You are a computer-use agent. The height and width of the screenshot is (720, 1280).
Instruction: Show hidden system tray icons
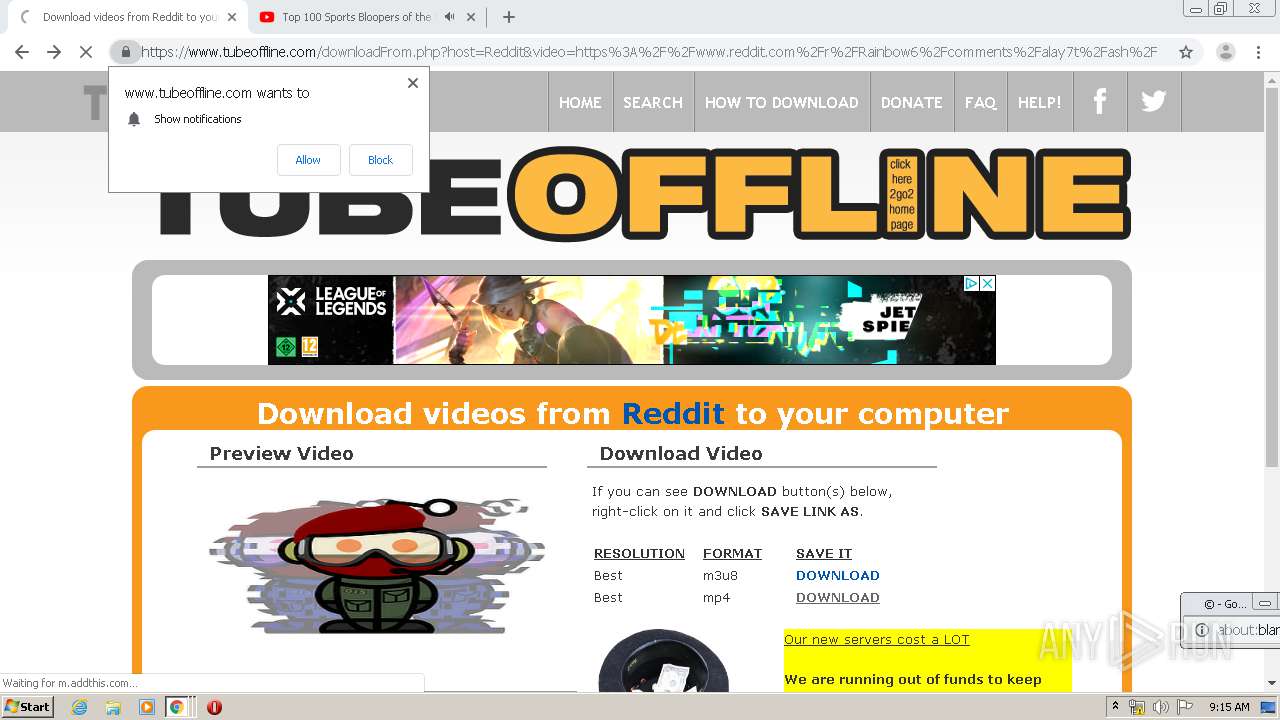tap(1115, 707)
